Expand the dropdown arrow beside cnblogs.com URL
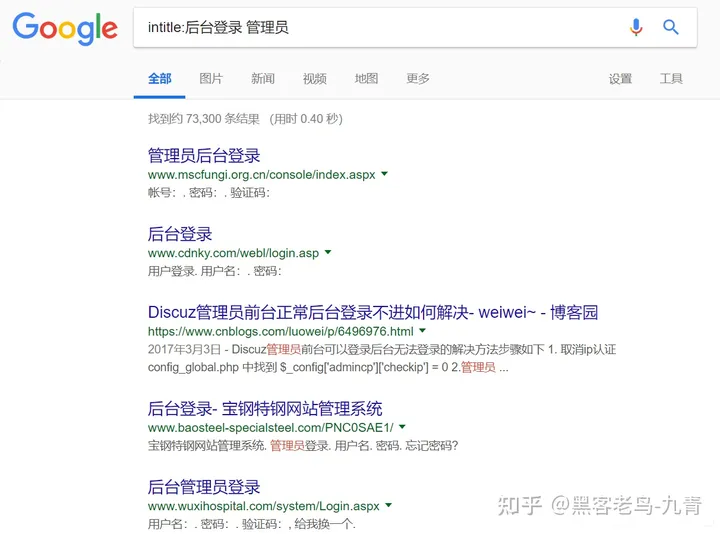Image resolution: width=720 pixels, height=534 pixels. point(422,331)
